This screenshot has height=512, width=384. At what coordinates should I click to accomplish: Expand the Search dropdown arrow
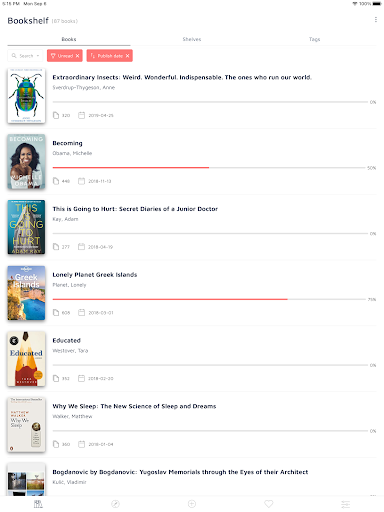[x=38, y=56]
